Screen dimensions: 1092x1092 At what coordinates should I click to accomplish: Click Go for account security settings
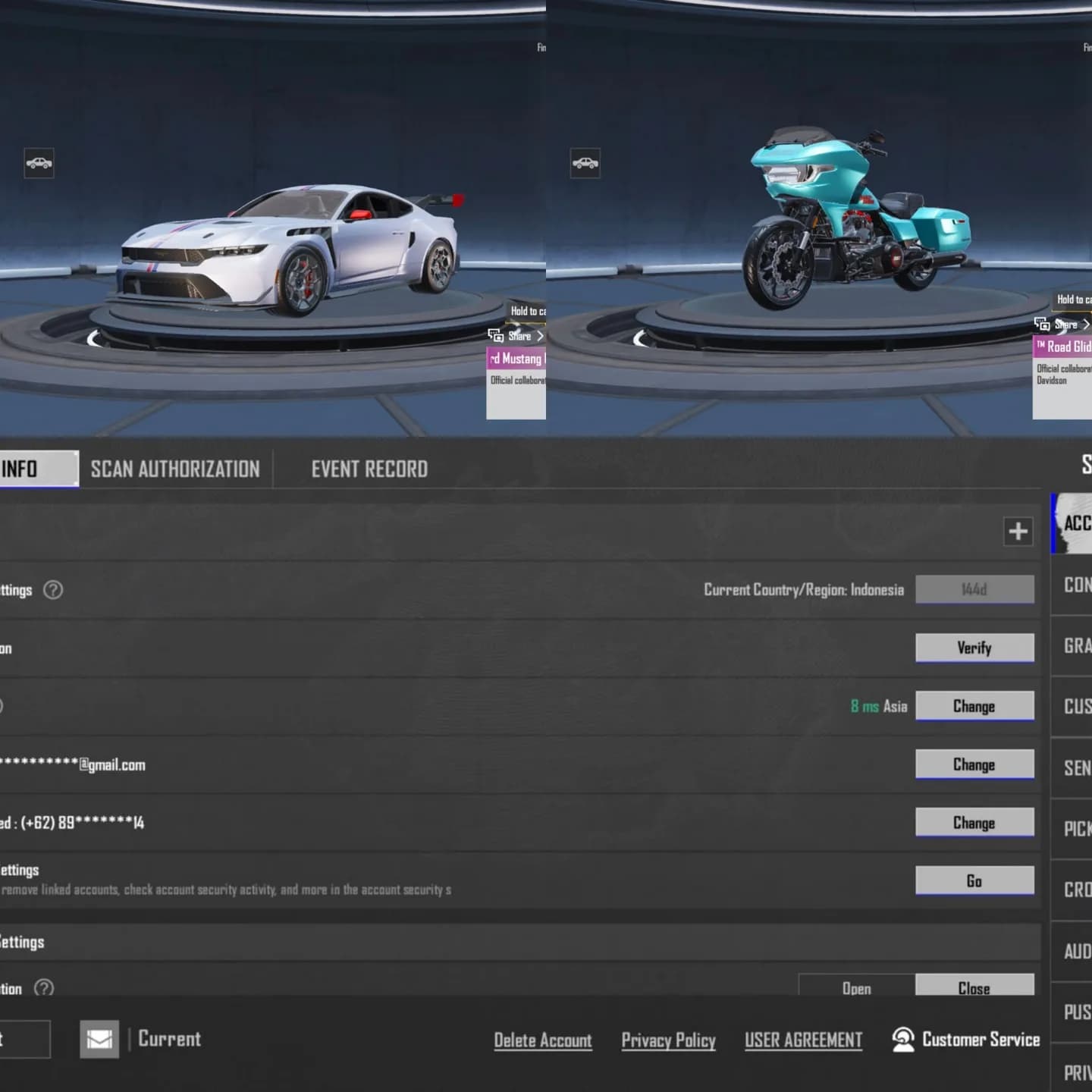tap(974, 880)
